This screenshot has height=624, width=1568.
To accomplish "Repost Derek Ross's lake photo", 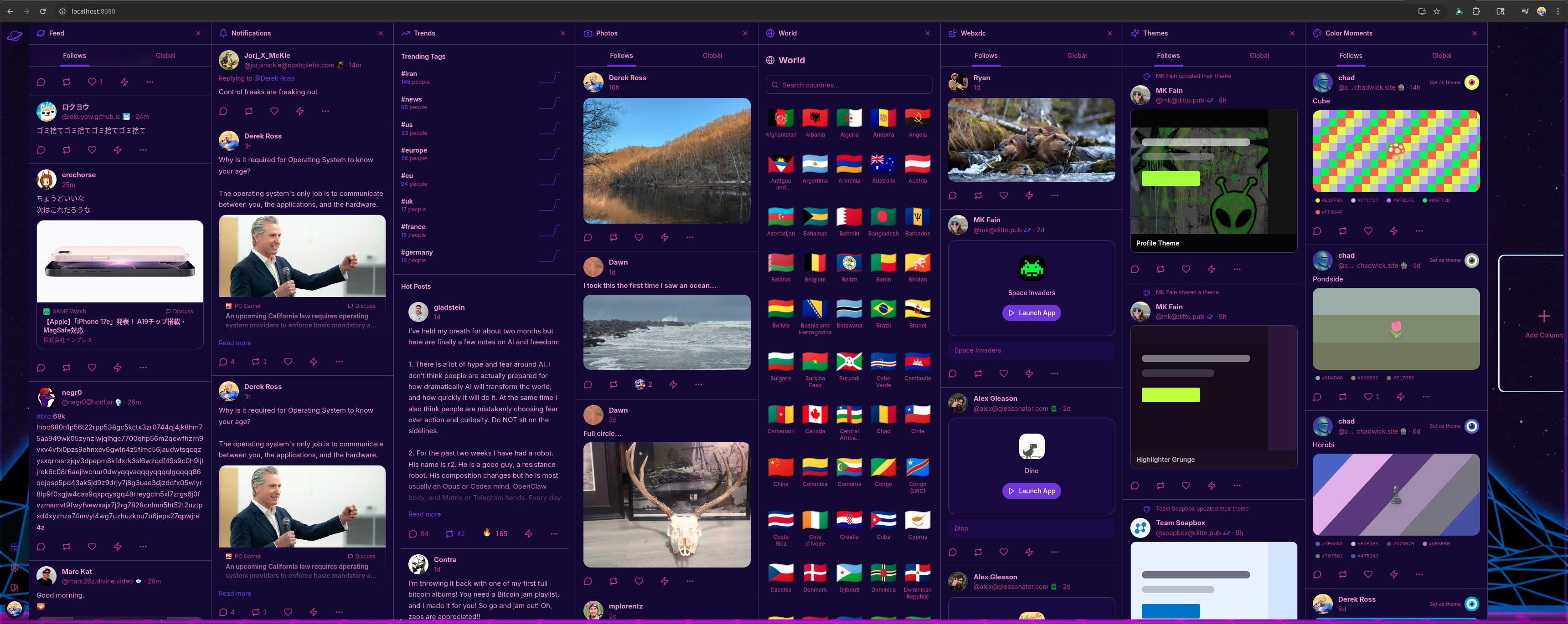I will [613, 238].
